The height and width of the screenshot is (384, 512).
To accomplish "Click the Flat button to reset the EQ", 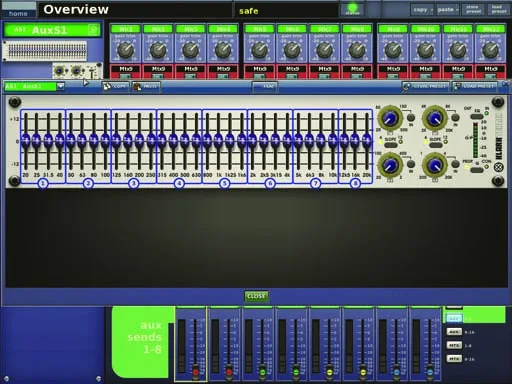I will pyautogui.click(x=266, y=87).
